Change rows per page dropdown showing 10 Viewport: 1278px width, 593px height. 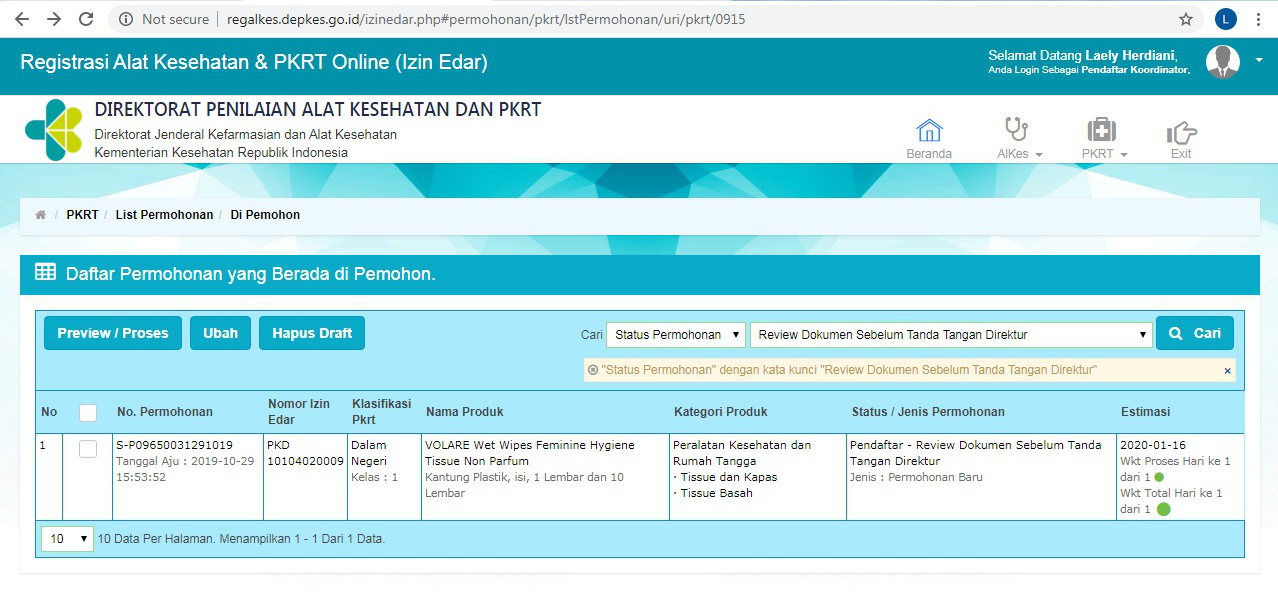(67, 539)
